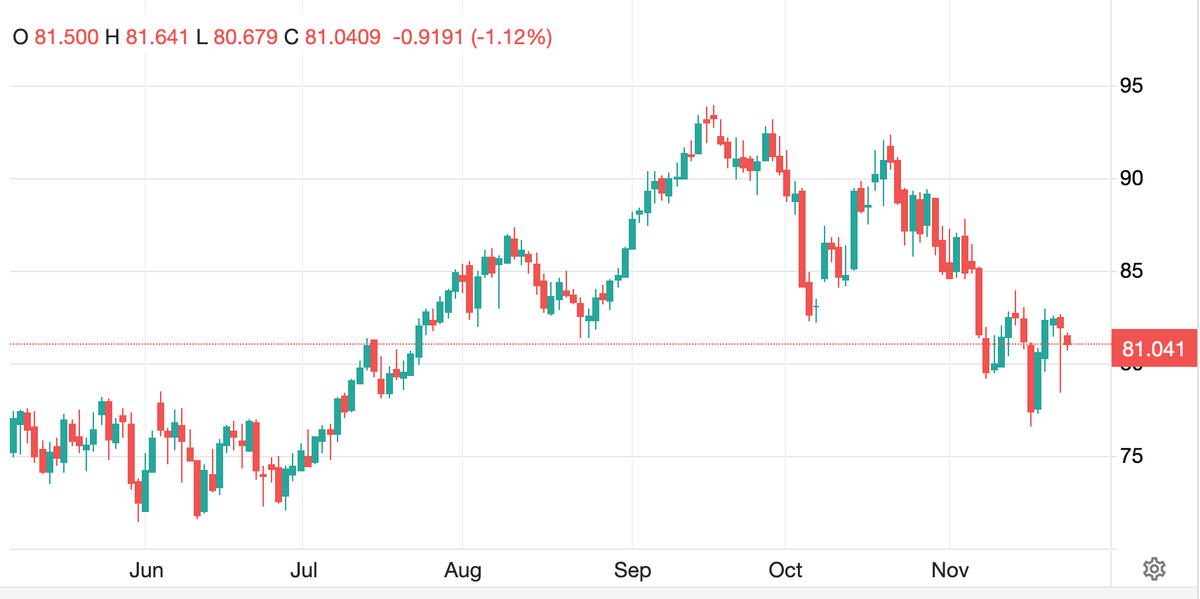Click the 85 price axis label
The height and width of the screenshot is (599, 1200).
point(1133,272)
